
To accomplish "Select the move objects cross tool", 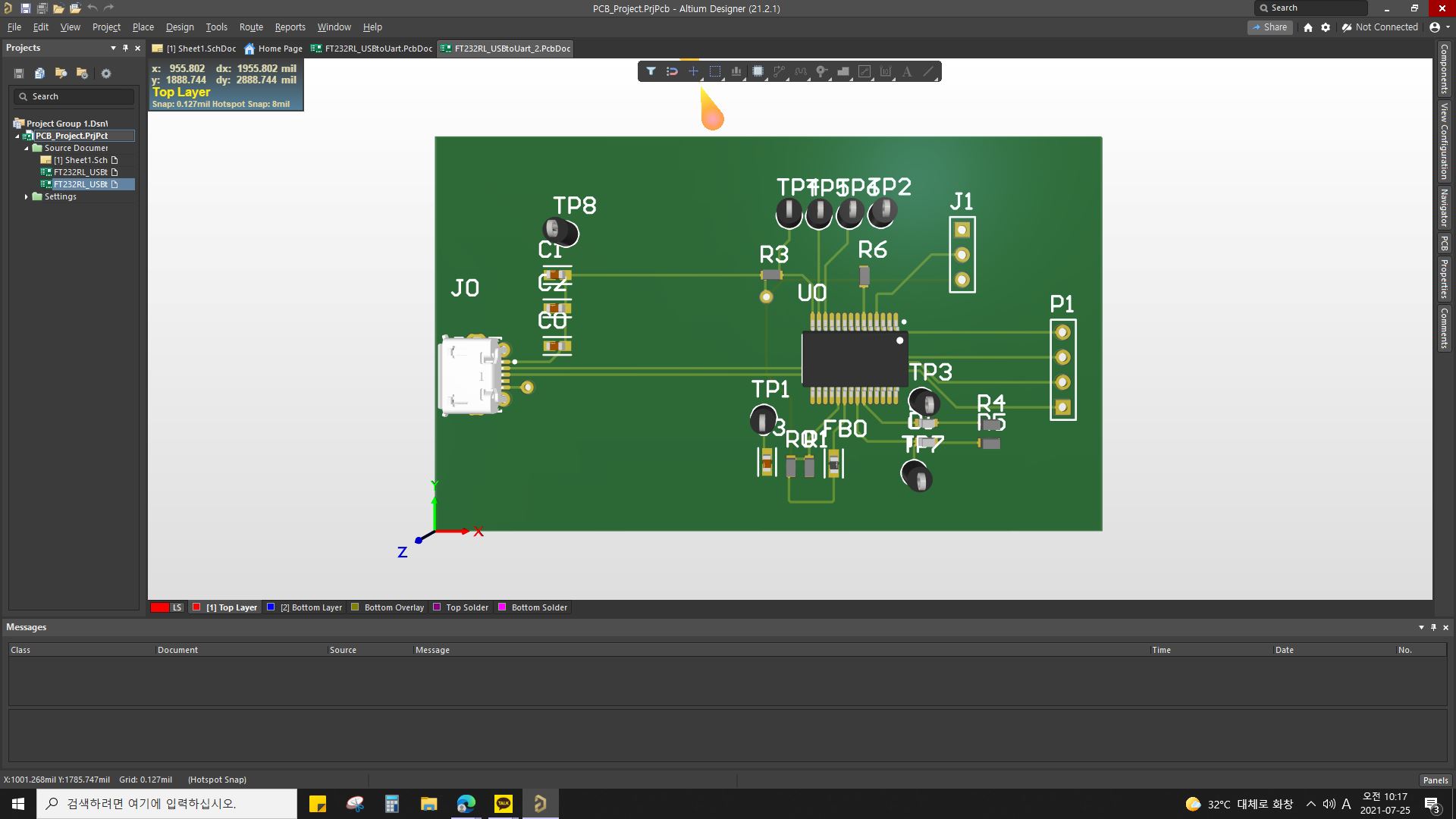I will pyautogui.click(x=693, y=71).
